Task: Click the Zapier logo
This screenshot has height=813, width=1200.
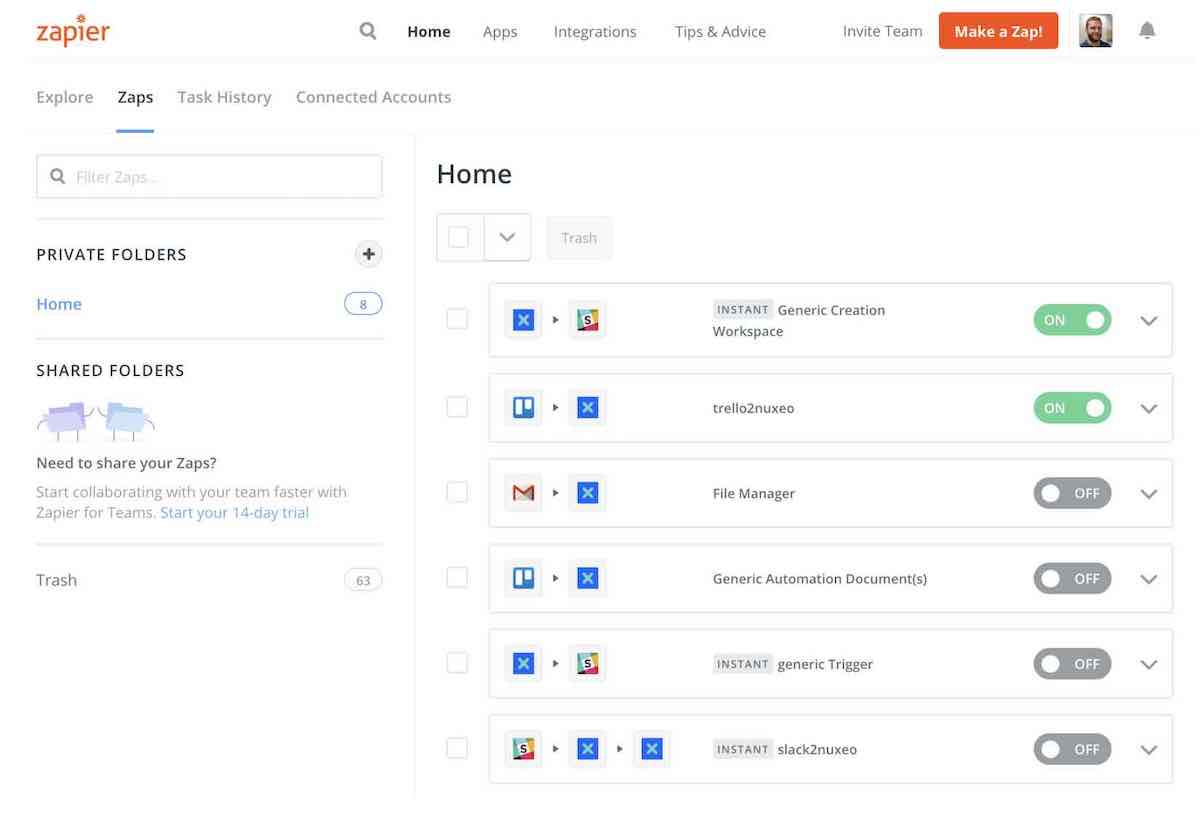Action: [73, 31]
